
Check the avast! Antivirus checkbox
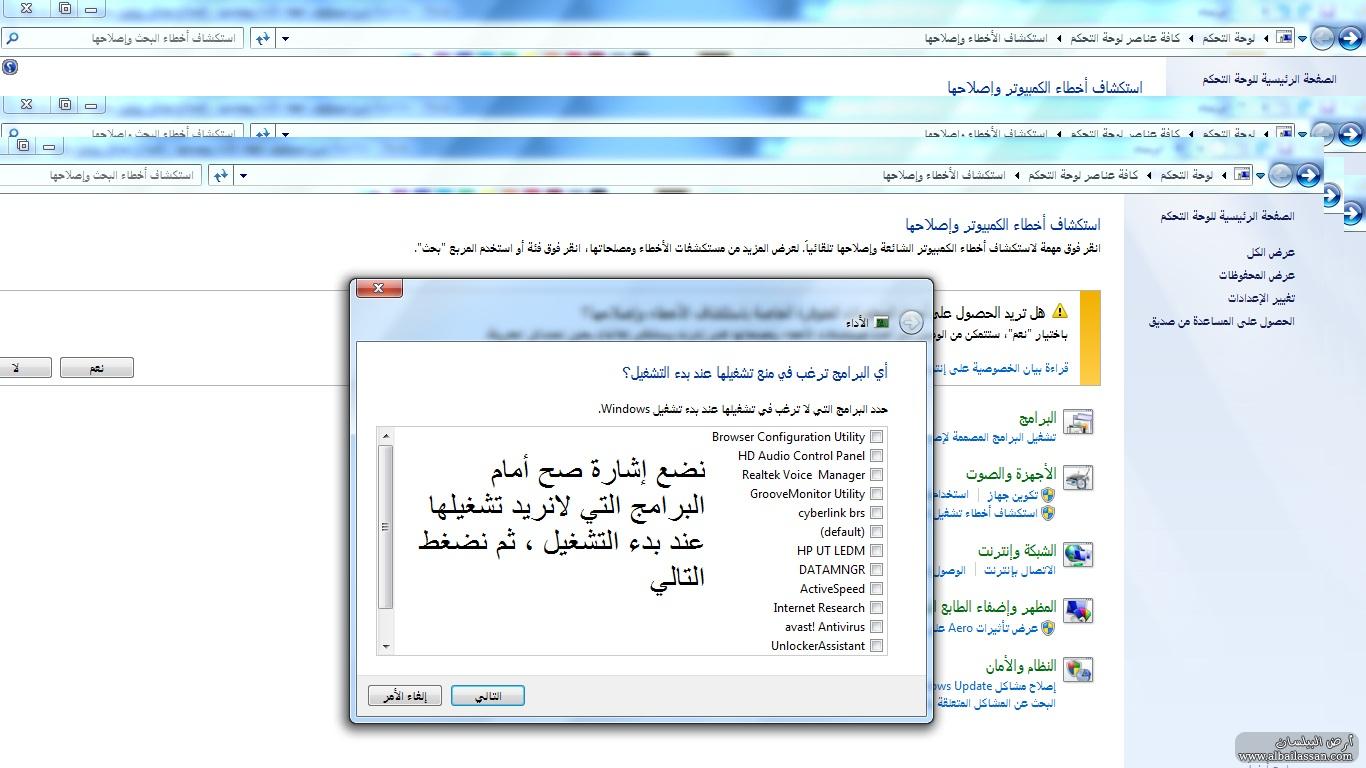(x=876, y=627)
